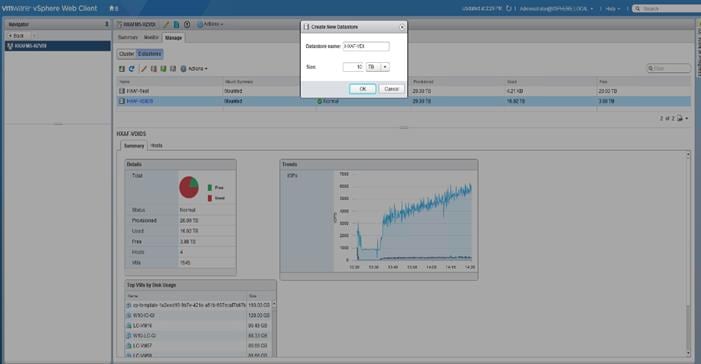Viewport: 701px width, 364px height.
Task: Select the Cluster toggle button
Action: coord(127,54)
